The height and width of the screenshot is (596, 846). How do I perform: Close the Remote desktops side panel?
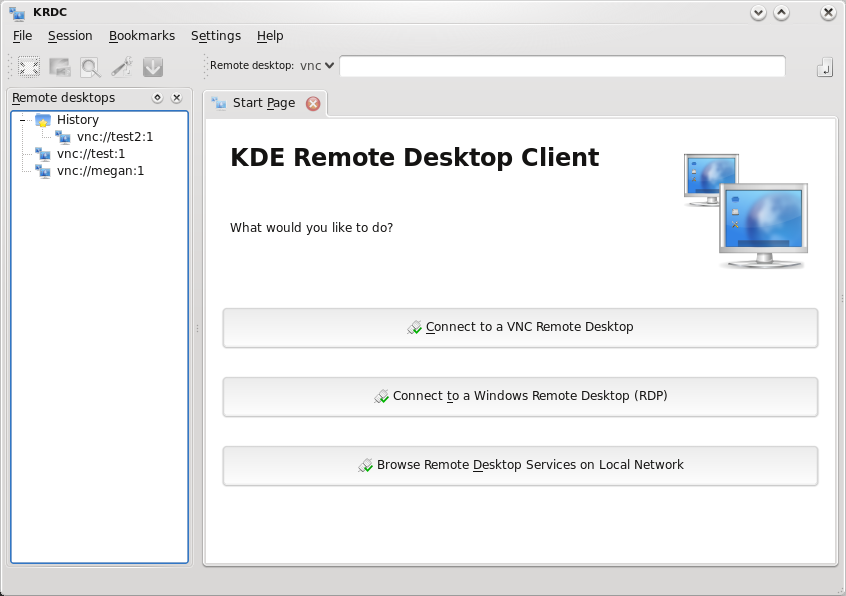point(176,98)
